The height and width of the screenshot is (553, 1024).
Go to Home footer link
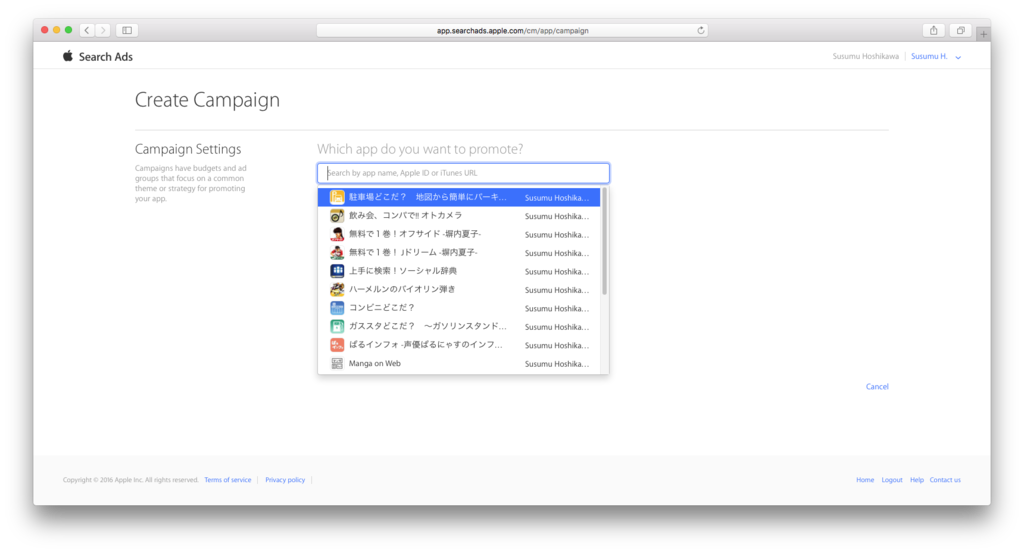coord(865,480)
